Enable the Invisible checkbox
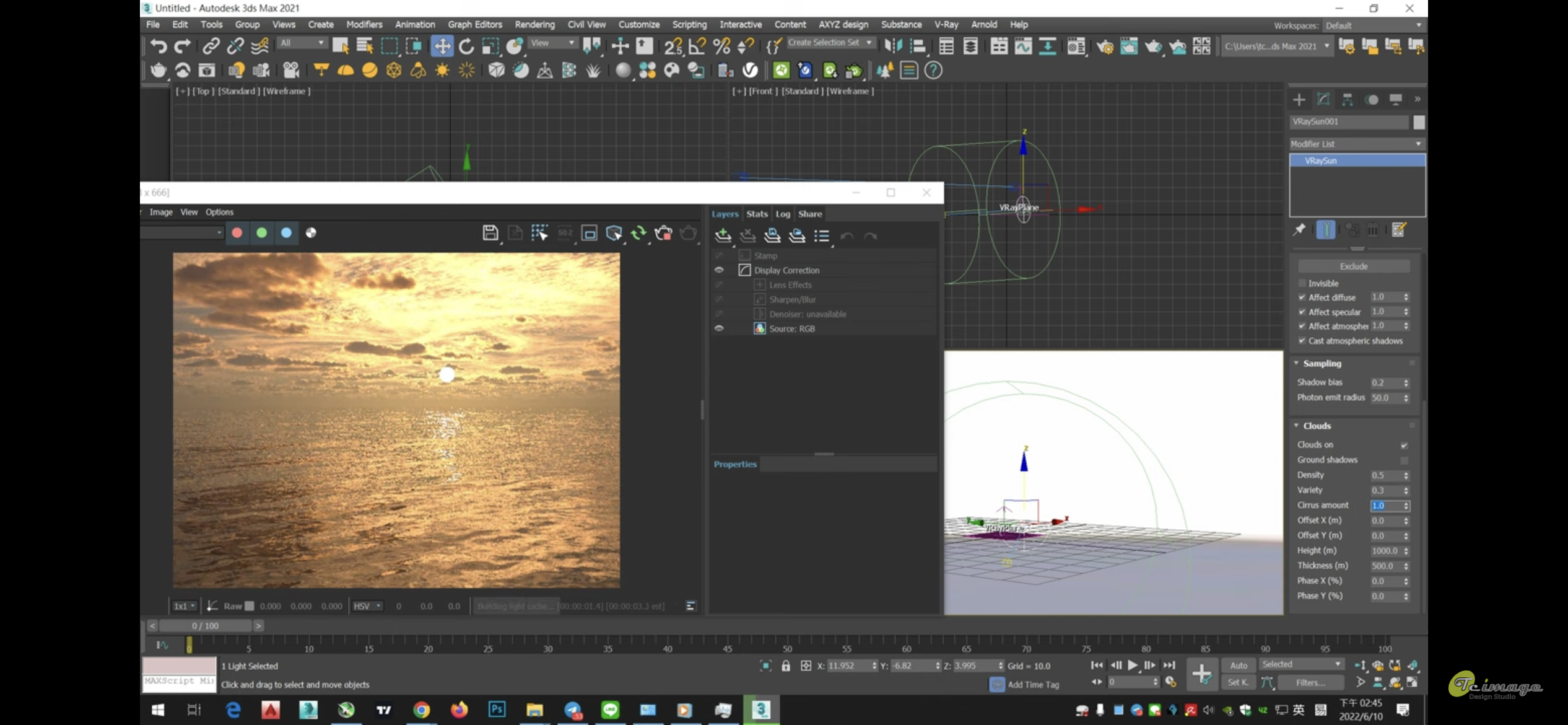The image size is (1568, 725). click(1302, 283)
